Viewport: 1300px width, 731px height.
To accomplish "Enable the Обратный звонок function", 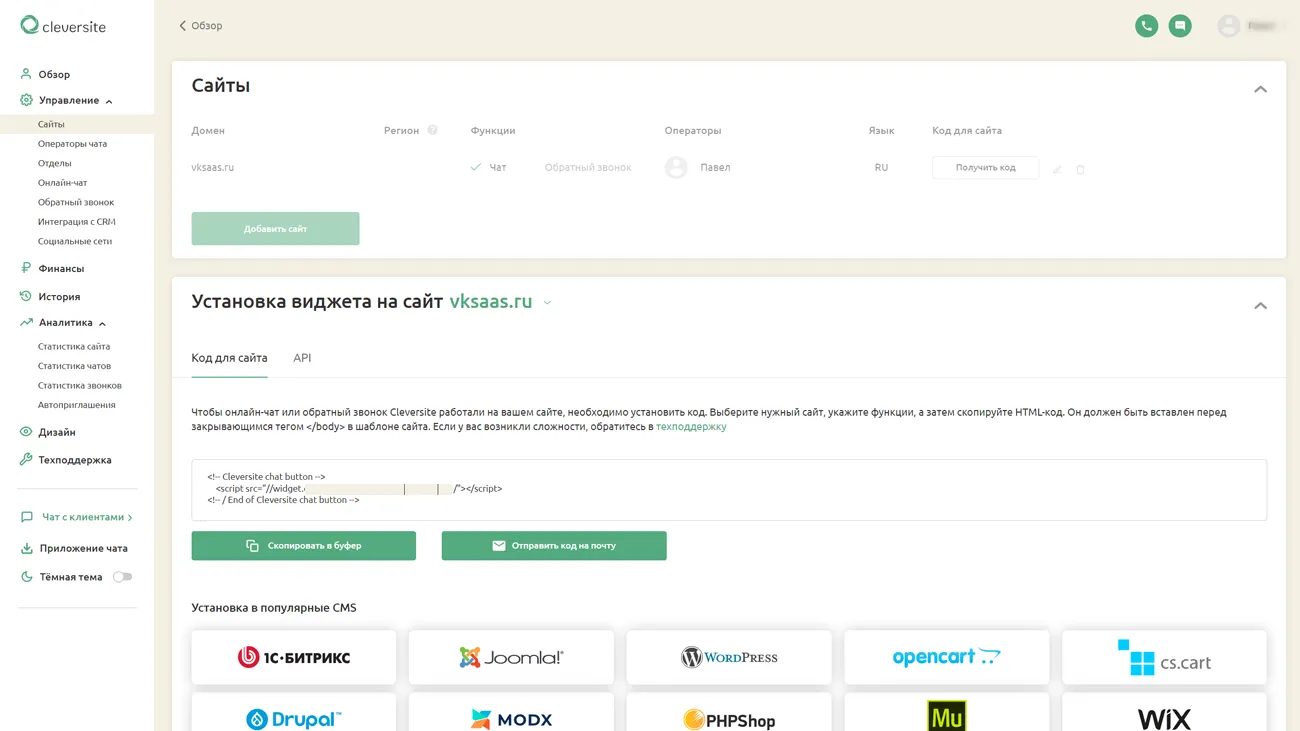I will pyautogui.click(x=587, y=167).
